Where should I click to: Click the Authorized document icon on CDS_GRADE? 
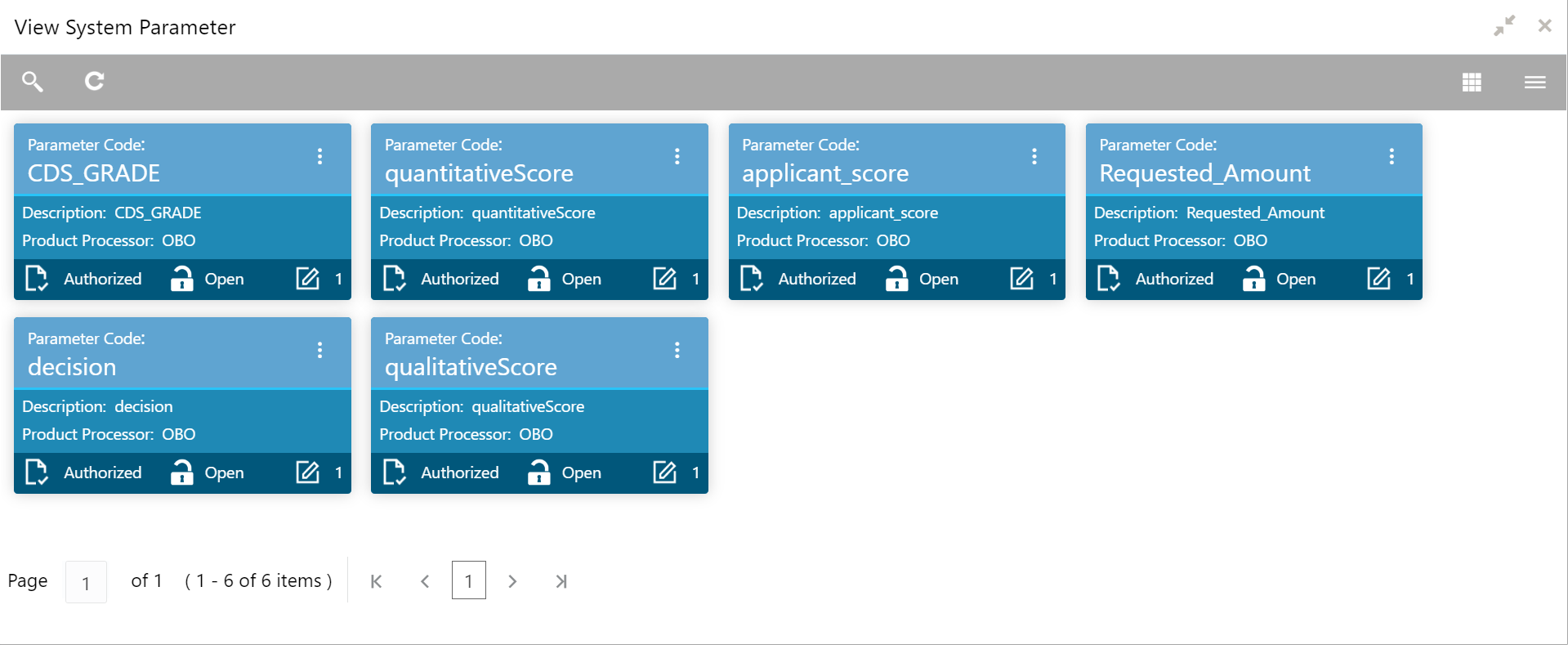37,279
